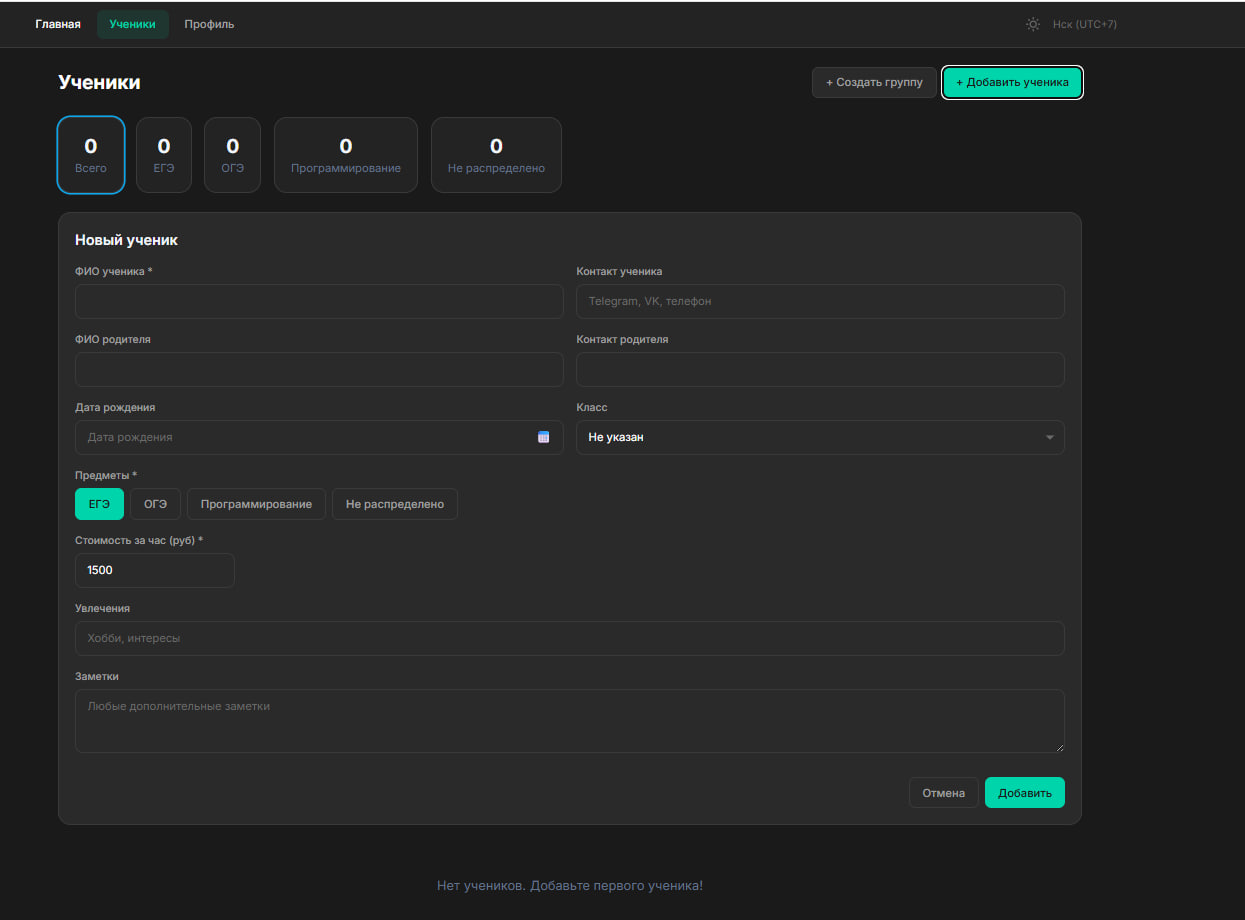Click the Создать группу button
The width and height of the screenshot is (1245, 920).
[x=874, y=82]
